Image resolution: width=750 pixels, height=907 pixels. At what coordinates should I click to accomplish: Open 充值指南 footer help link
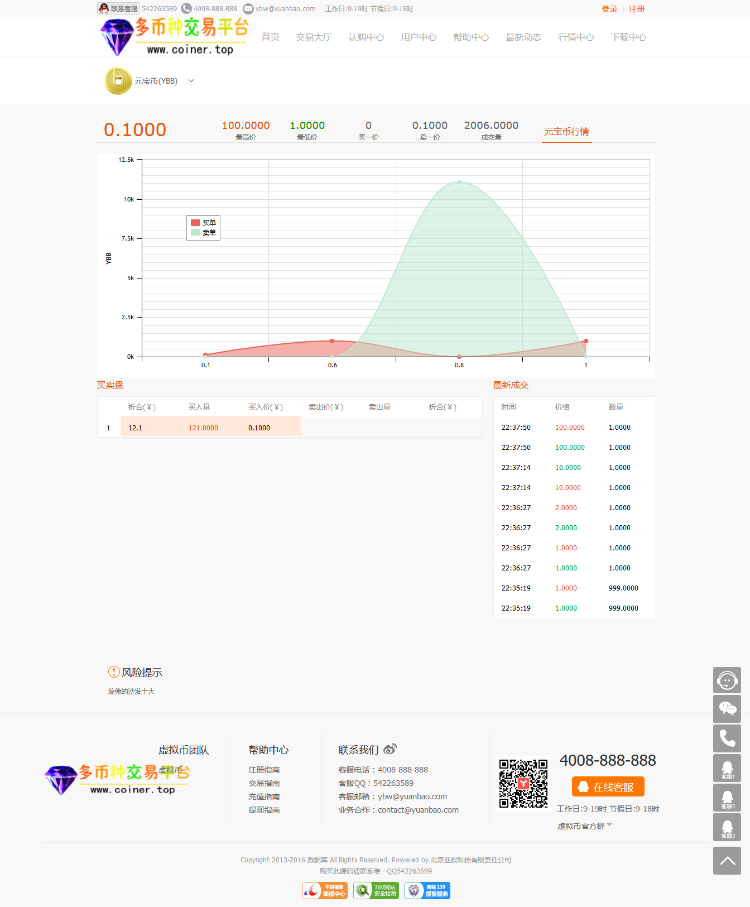coord(264,797)
